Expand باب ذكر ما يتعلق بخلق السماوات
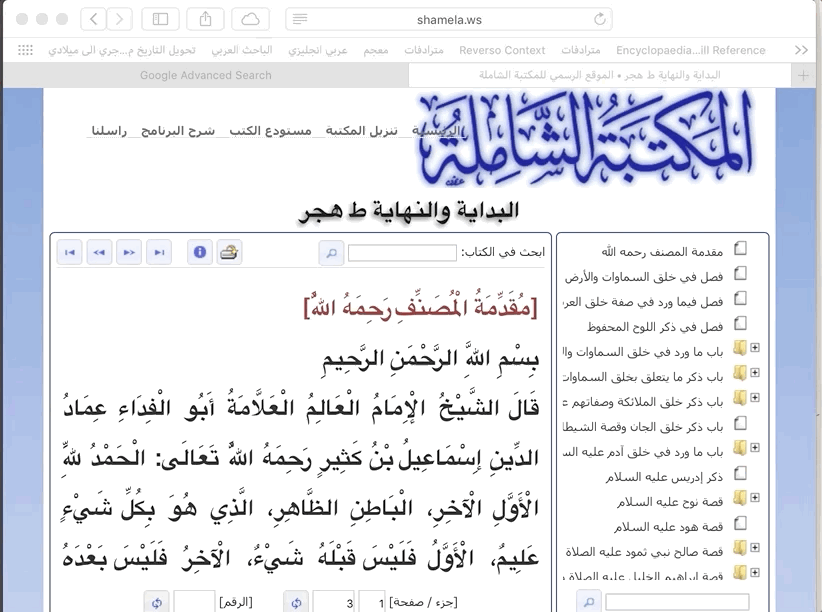Screen dimensions: 822x612 click(x=755, y=372)
